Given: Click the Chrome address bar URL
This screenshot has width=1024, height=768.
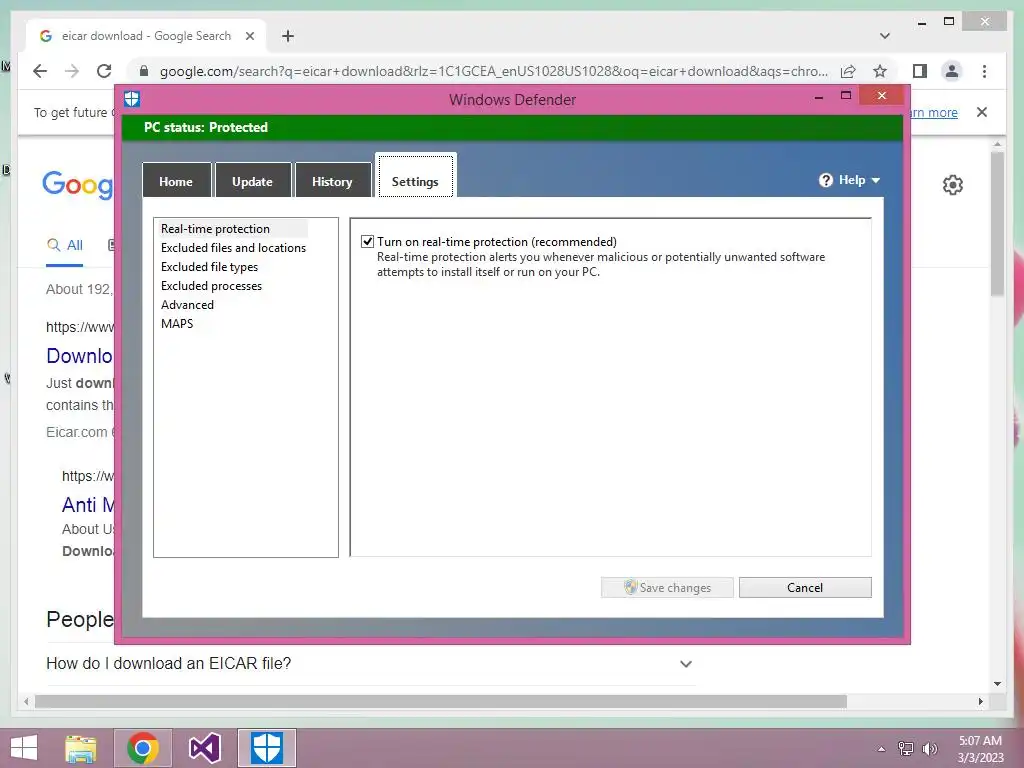Looking at the screenshot, I should tap(493, 71).
